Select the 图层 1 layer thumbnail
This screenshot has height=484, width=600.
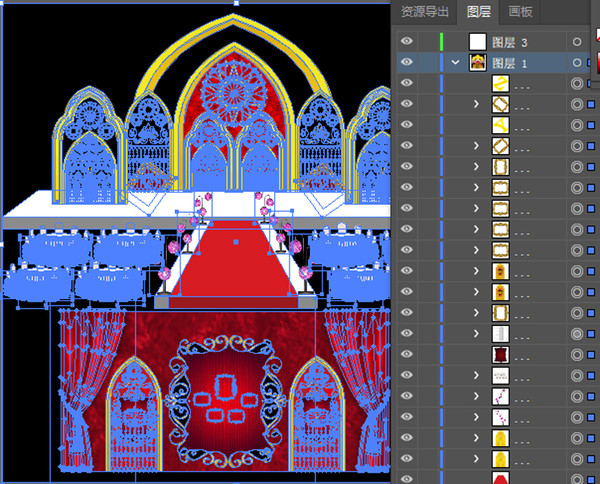click(x=478, y=62)
